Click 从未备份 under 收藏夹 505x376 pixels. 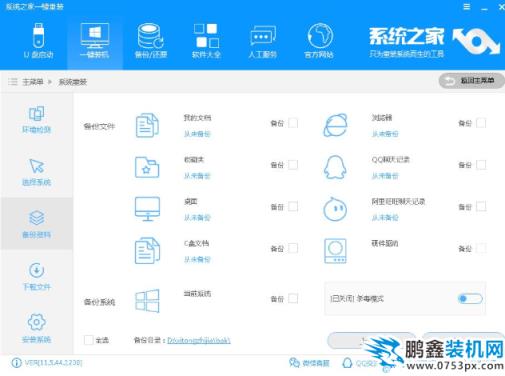point(197,176)
